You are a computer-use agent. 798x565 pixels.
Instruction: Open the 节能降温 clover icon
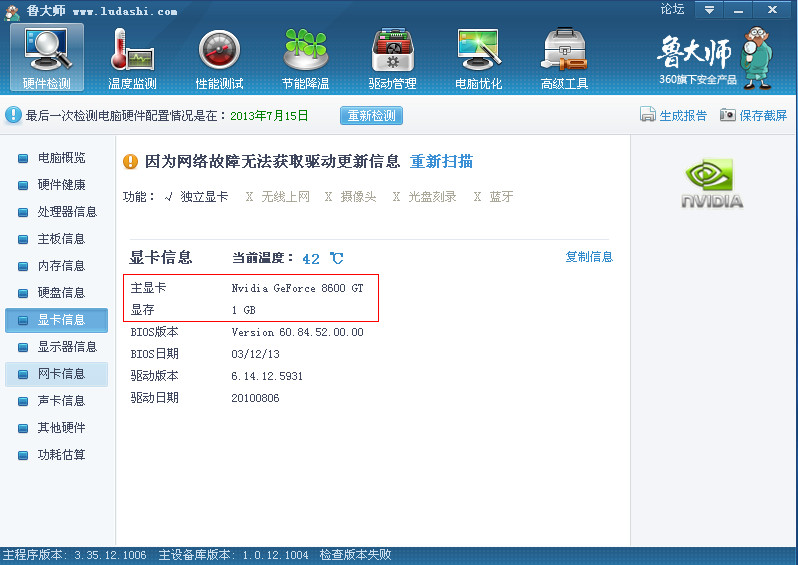[305, 58]
